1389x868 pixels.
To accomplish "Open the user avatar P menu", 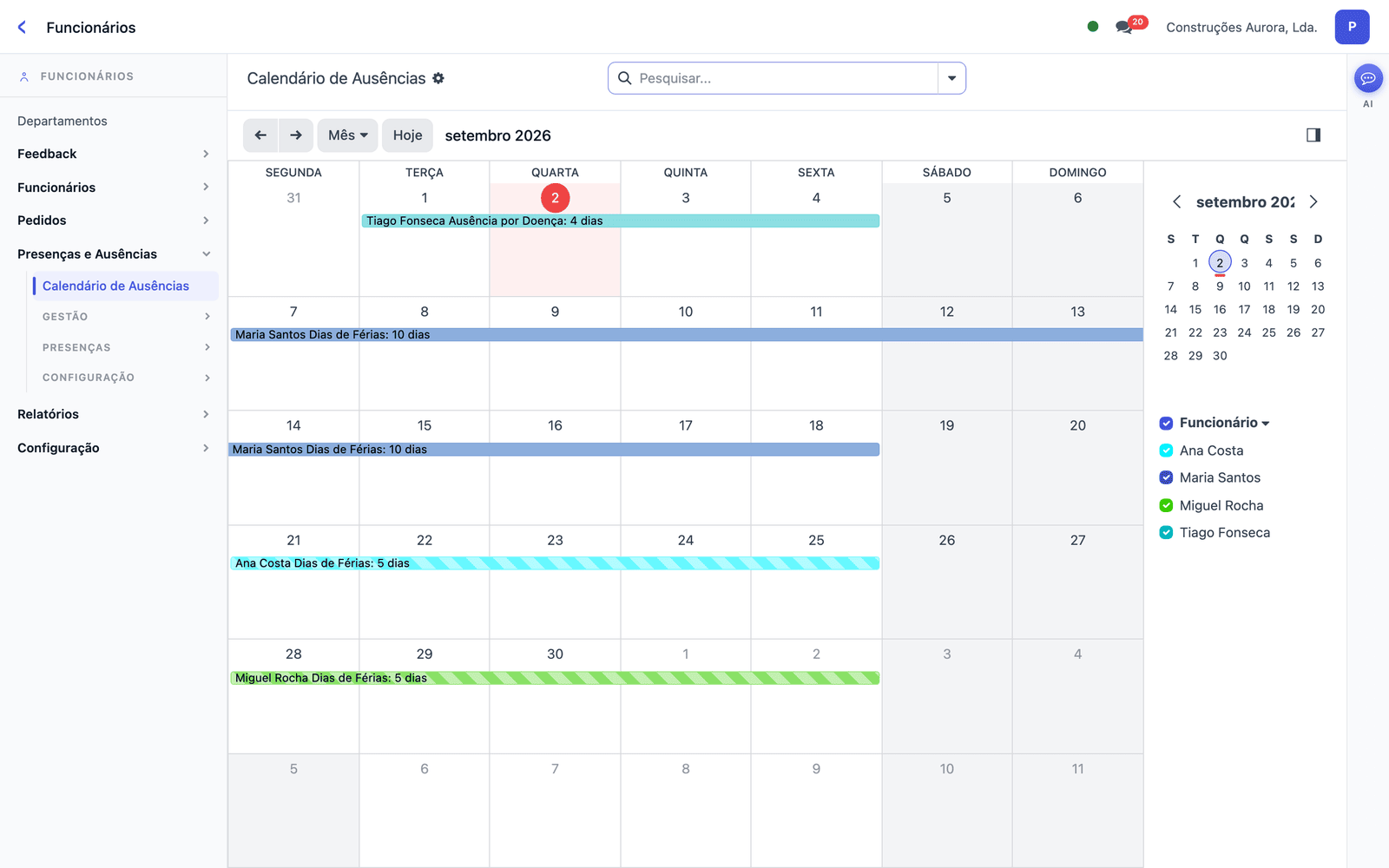I will [x=1352, y=27].
